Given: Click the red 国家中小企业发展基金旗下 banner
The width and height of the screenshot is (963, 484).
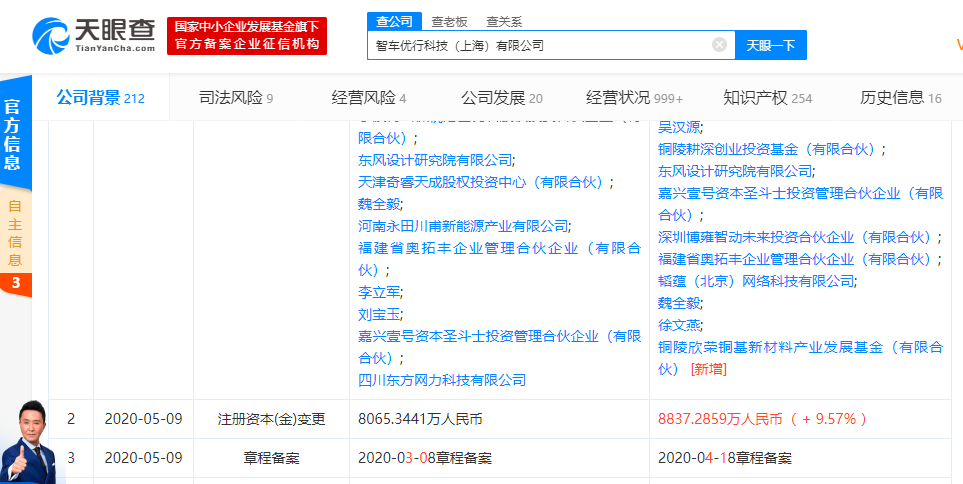Looking at the screenshot, I should (x=247, y=36).
